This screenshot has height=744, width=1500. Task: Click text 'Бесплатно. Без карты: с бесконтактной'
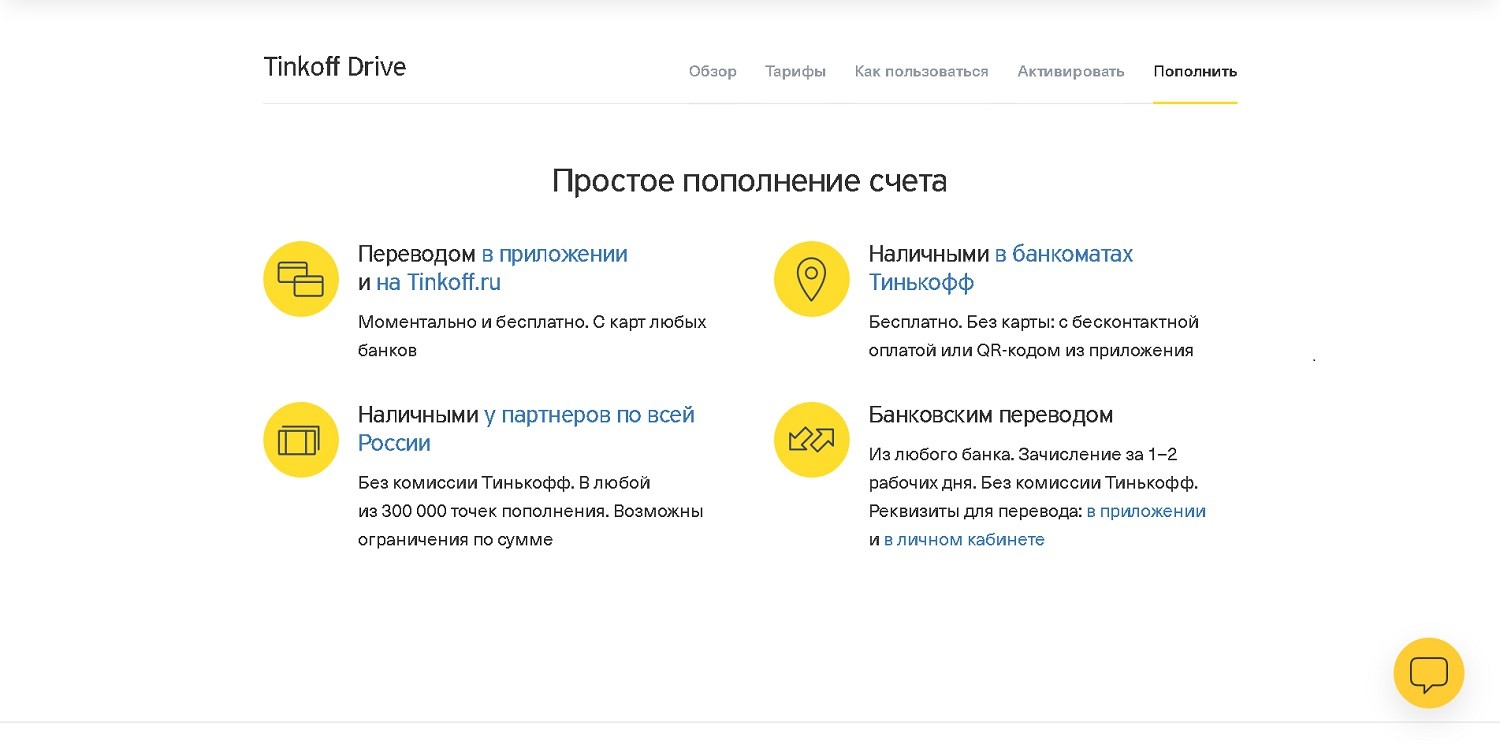[1034, 322]
